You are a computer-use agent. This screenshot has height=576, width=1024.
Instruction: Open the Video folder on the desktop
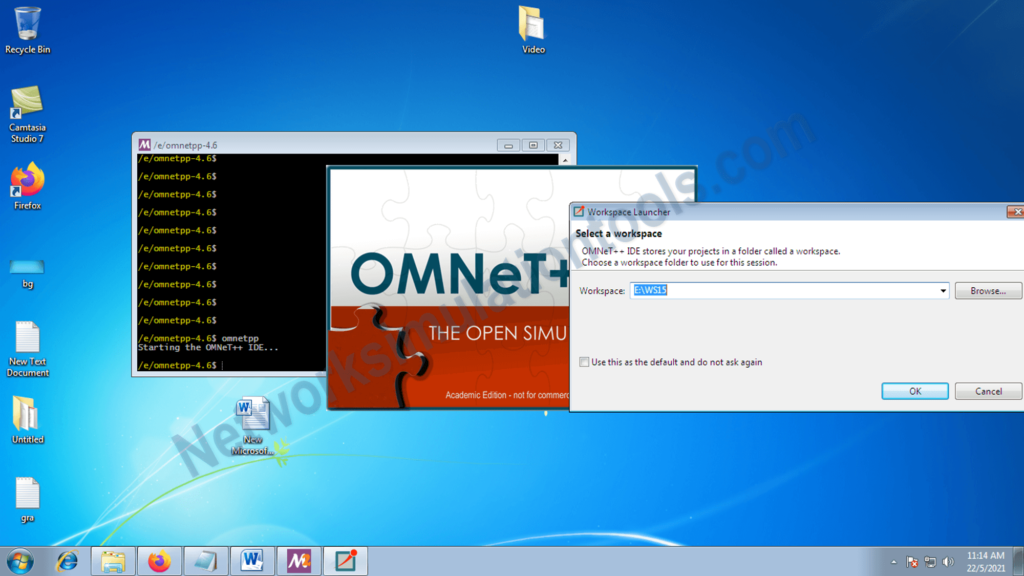(532, 25)
